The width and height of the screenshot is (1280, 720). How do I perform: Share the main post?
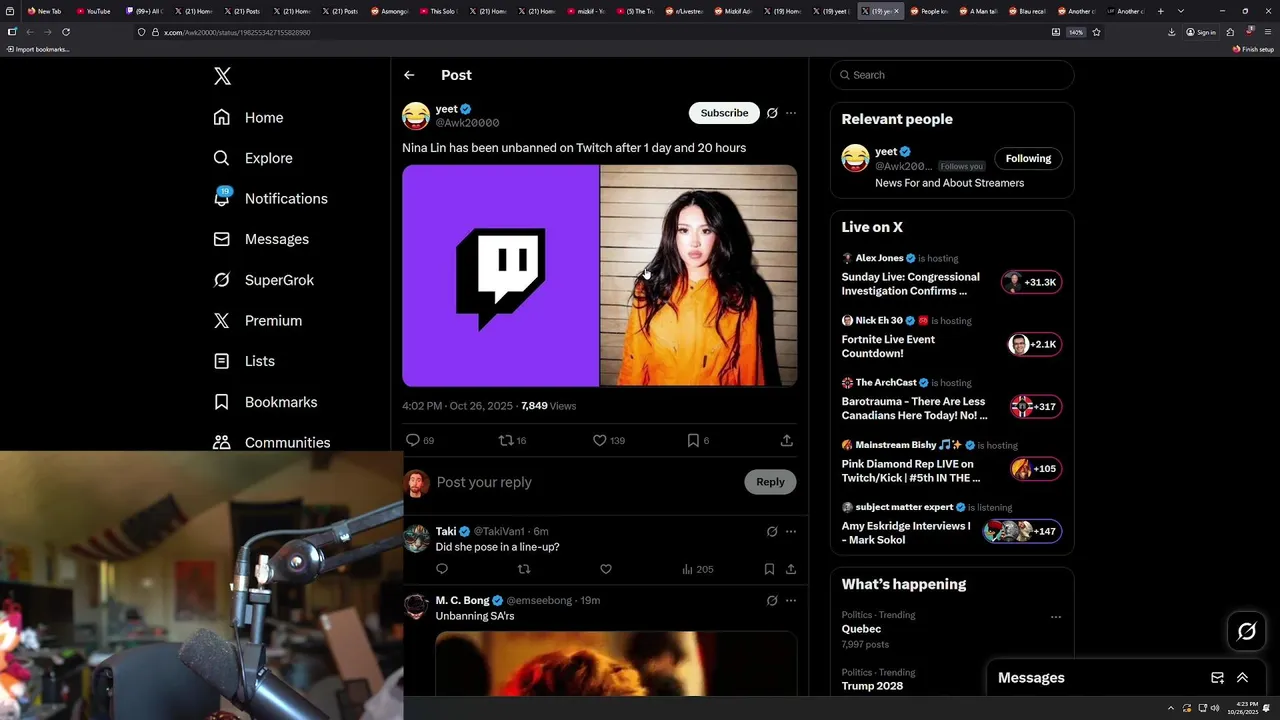(787, 440)
